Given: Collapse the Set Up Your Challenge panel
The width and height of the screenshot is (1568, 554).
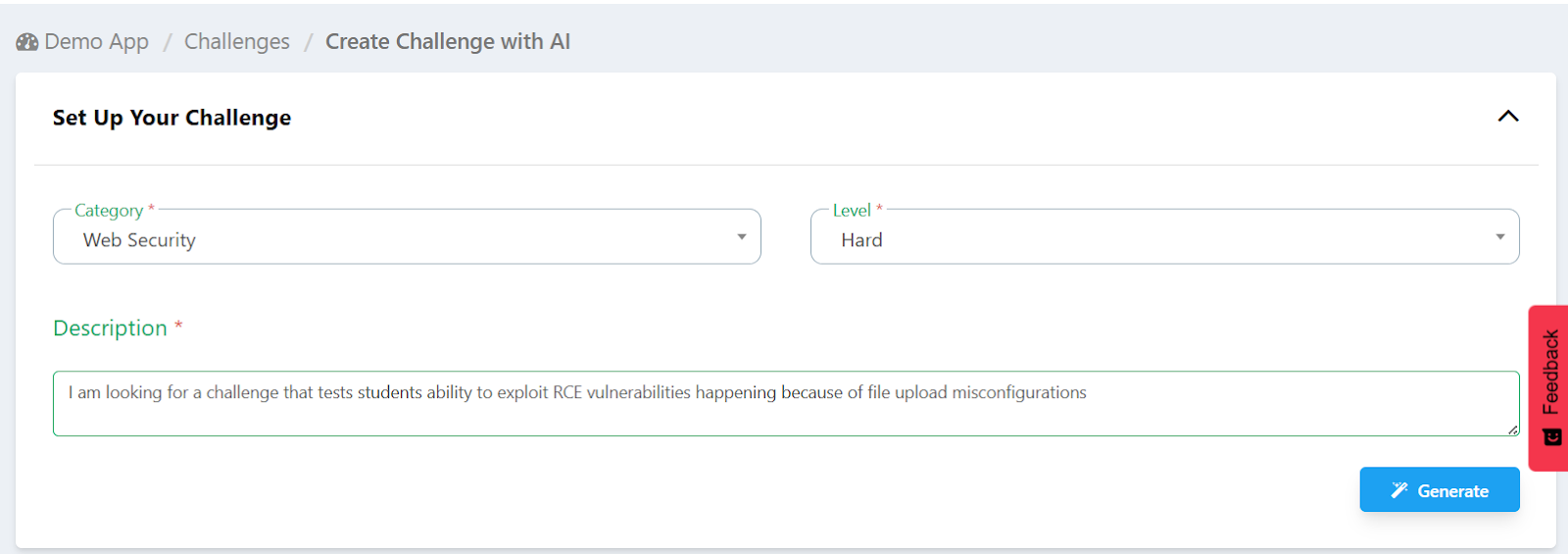Looking at the screenshot, I should (1508, 117).
